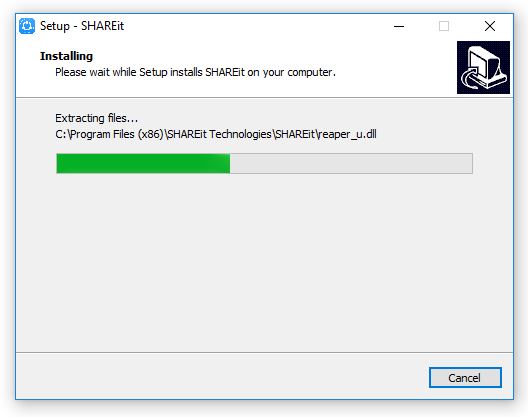Click the installer computer graphic in header

[483, 67]
